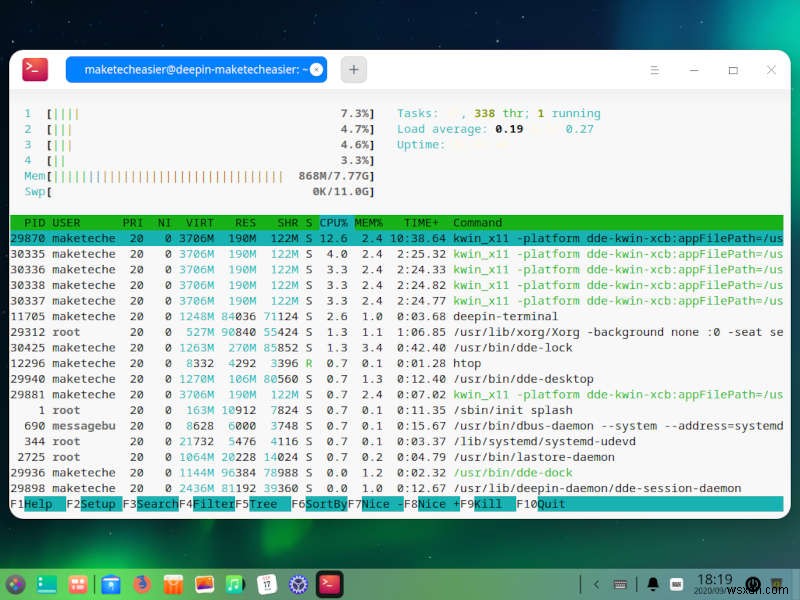
Task: Open the F6SortBy sort options
Action: pyautogui.click(x=321, y=504)
